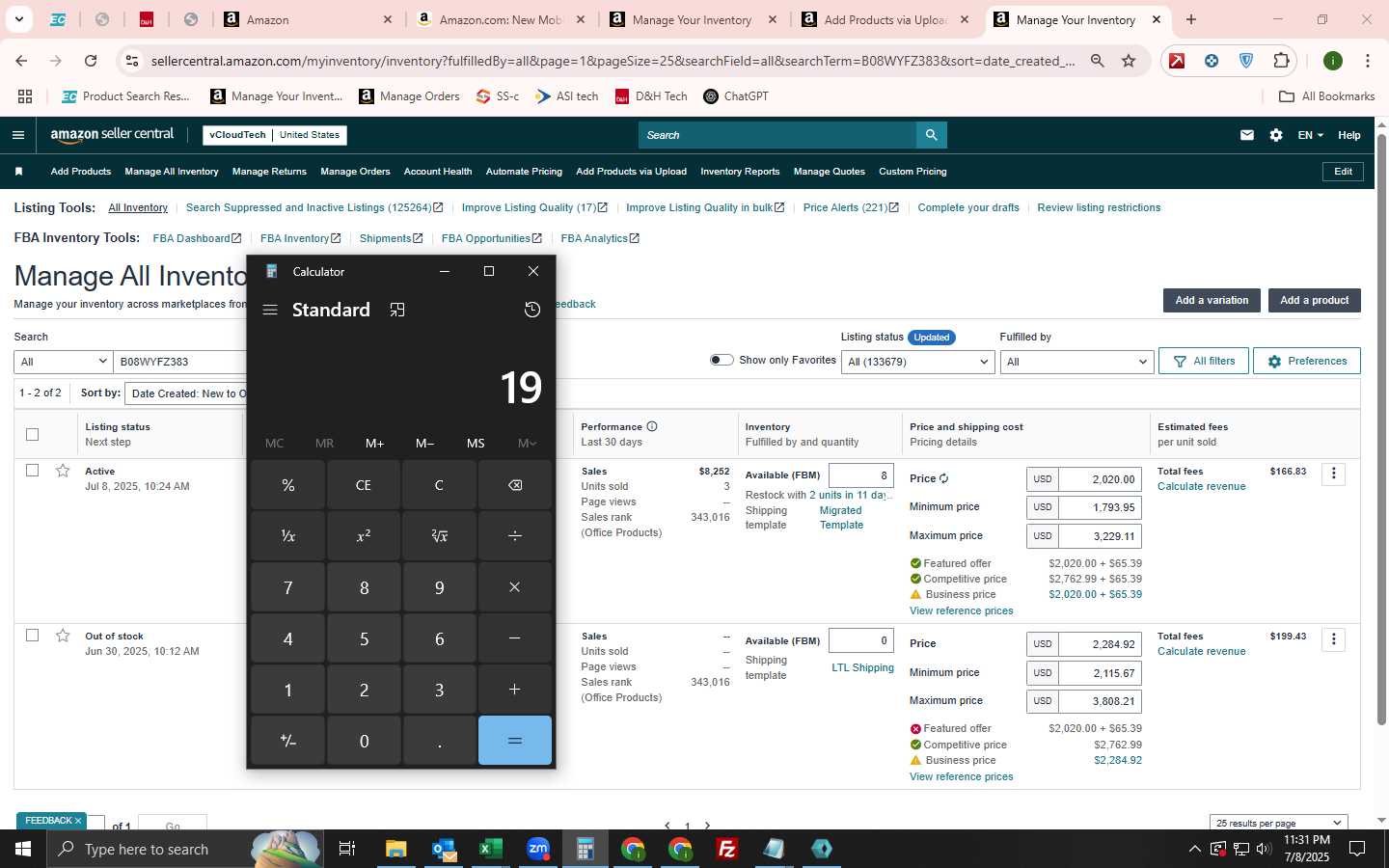This screenshot has width=1389, height=868.
Task: Check the Active listing row checkbox
Action: click(32, 470)
